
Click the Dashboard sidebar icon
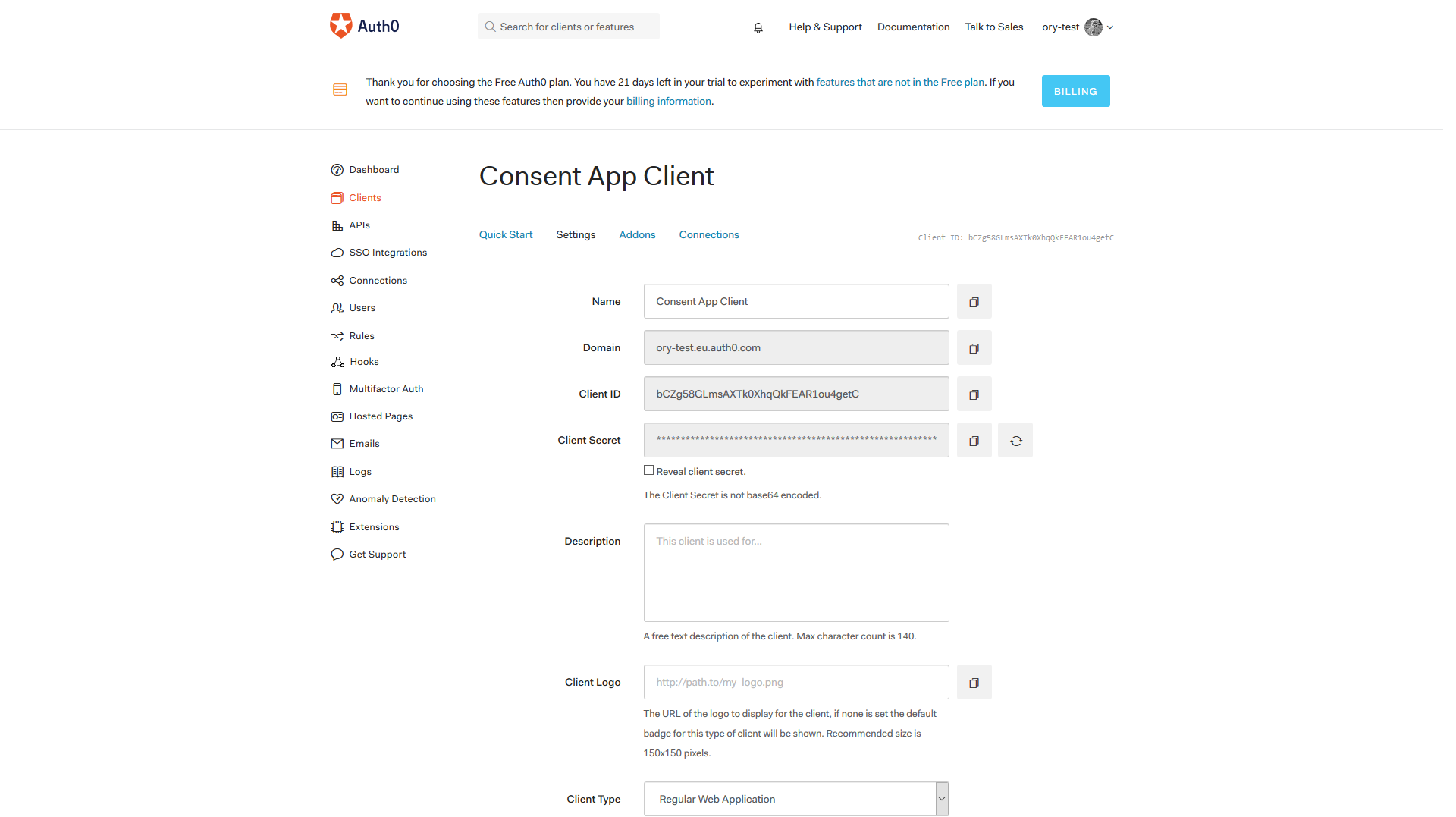(x=337, y=170)
